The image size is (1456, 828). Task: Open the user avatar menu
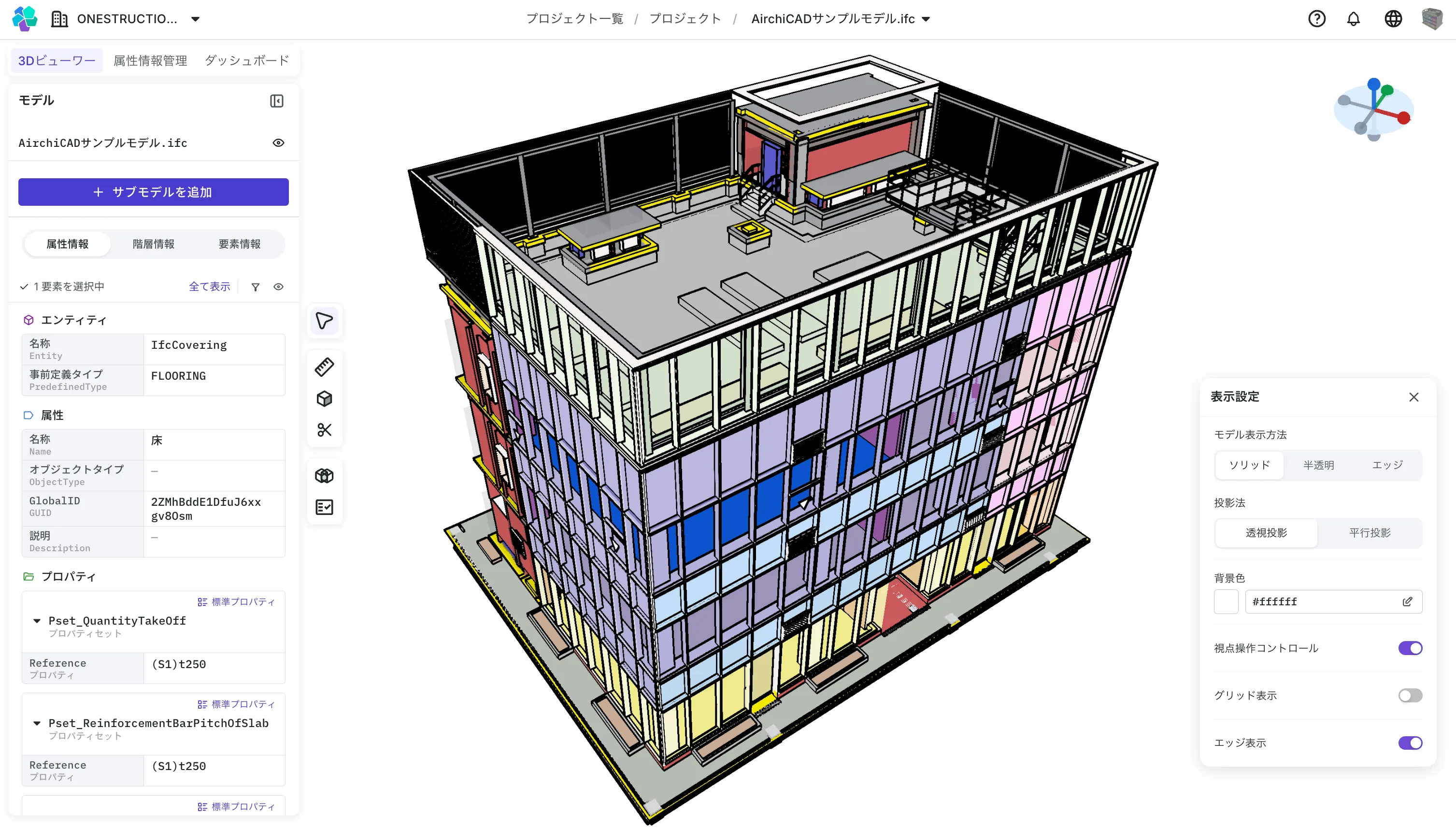(x=1432, y=19)
